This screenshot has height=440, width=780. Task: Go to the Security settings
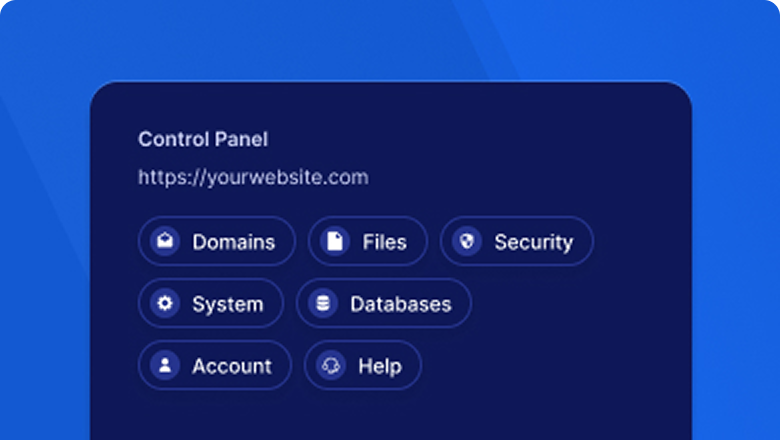533,242
